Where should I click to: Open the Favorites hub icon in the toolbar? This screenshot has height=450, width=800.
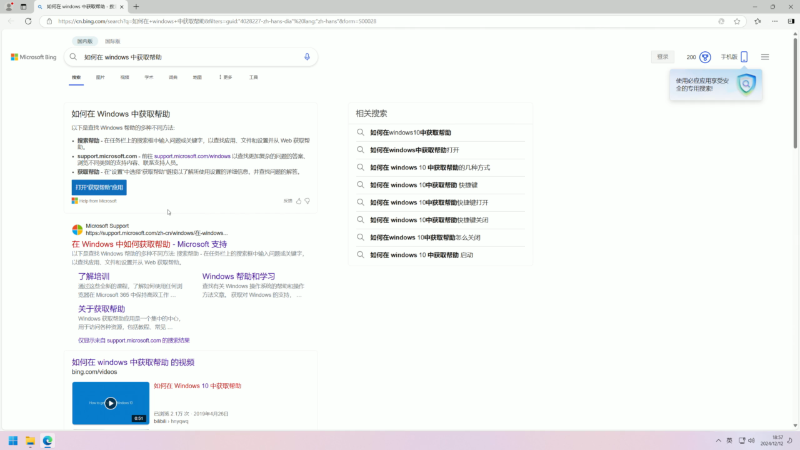point(758,21)
